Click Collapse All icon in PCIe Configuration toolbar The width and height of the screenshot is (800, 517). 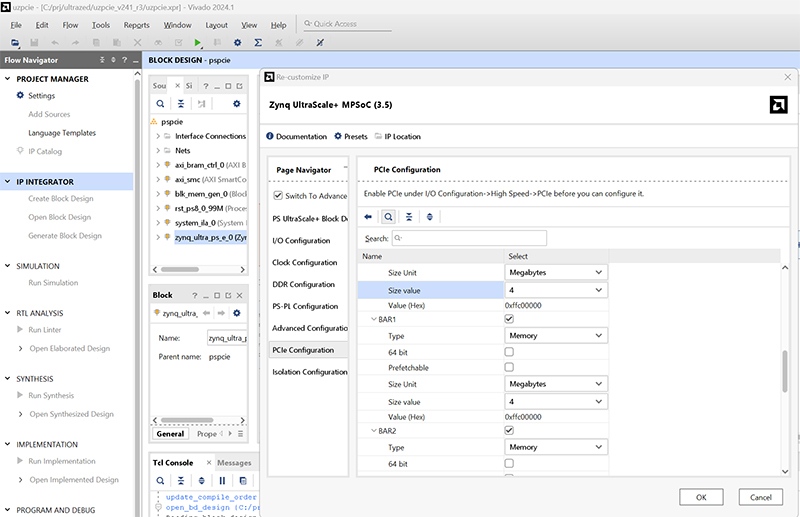[x=409, y=216]
